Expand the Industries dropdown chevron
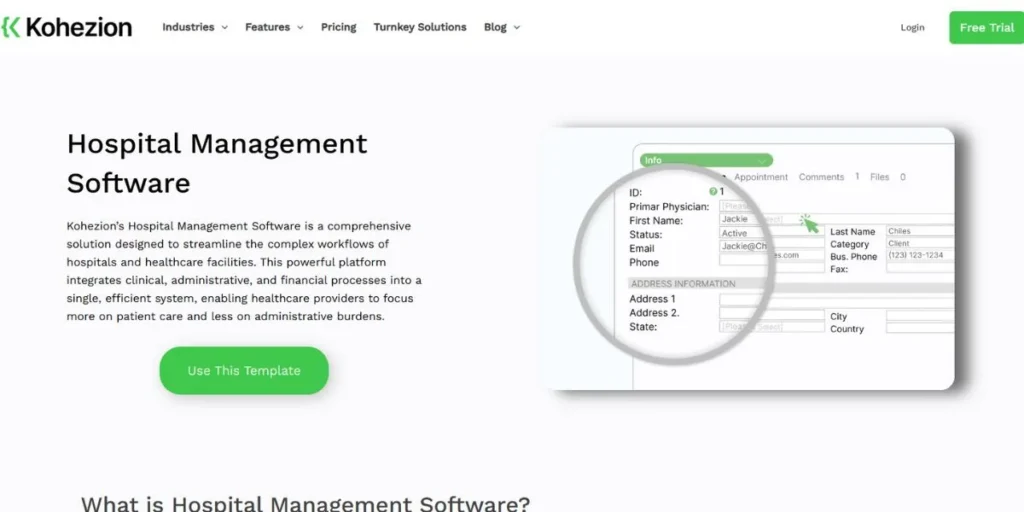 [x=225, y=27]
